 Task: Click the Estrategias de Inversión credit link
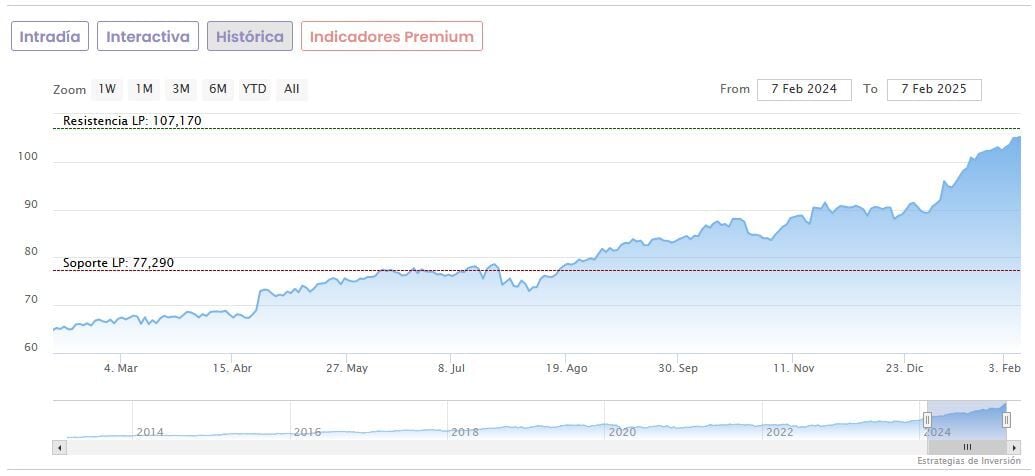point(970,461)
